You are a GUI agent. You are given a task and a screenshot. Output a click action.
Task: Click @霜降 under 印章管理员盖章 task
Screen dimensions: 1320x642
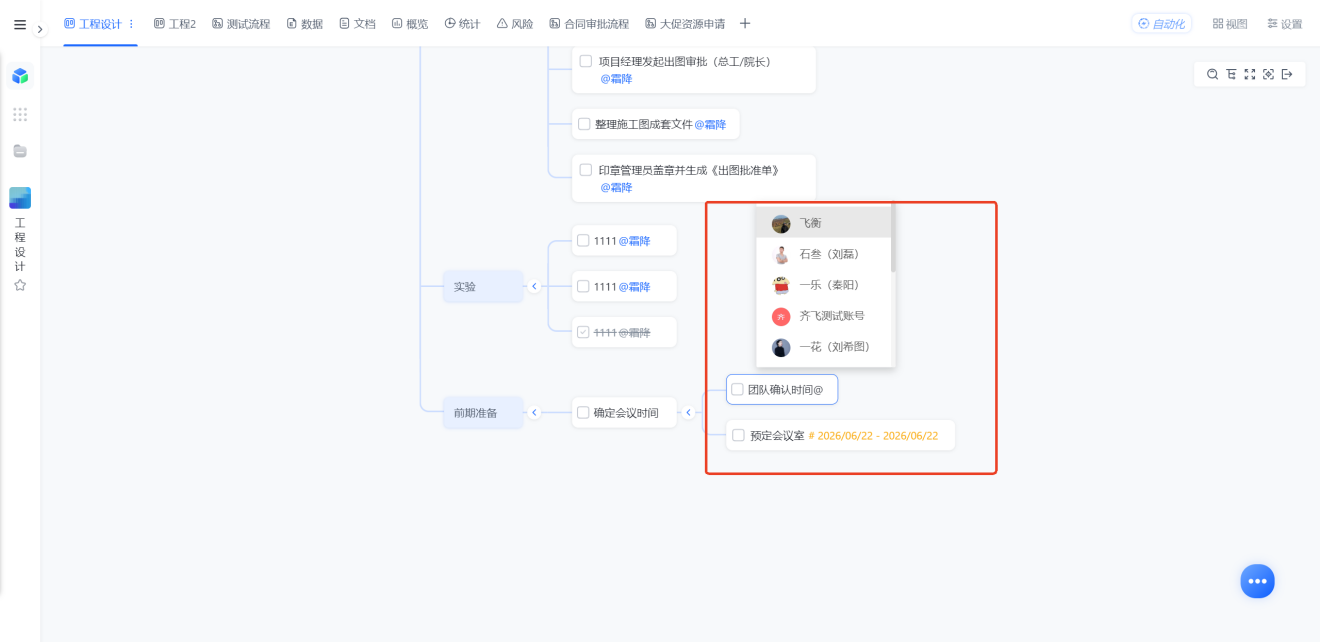click(x=616, y=187)
